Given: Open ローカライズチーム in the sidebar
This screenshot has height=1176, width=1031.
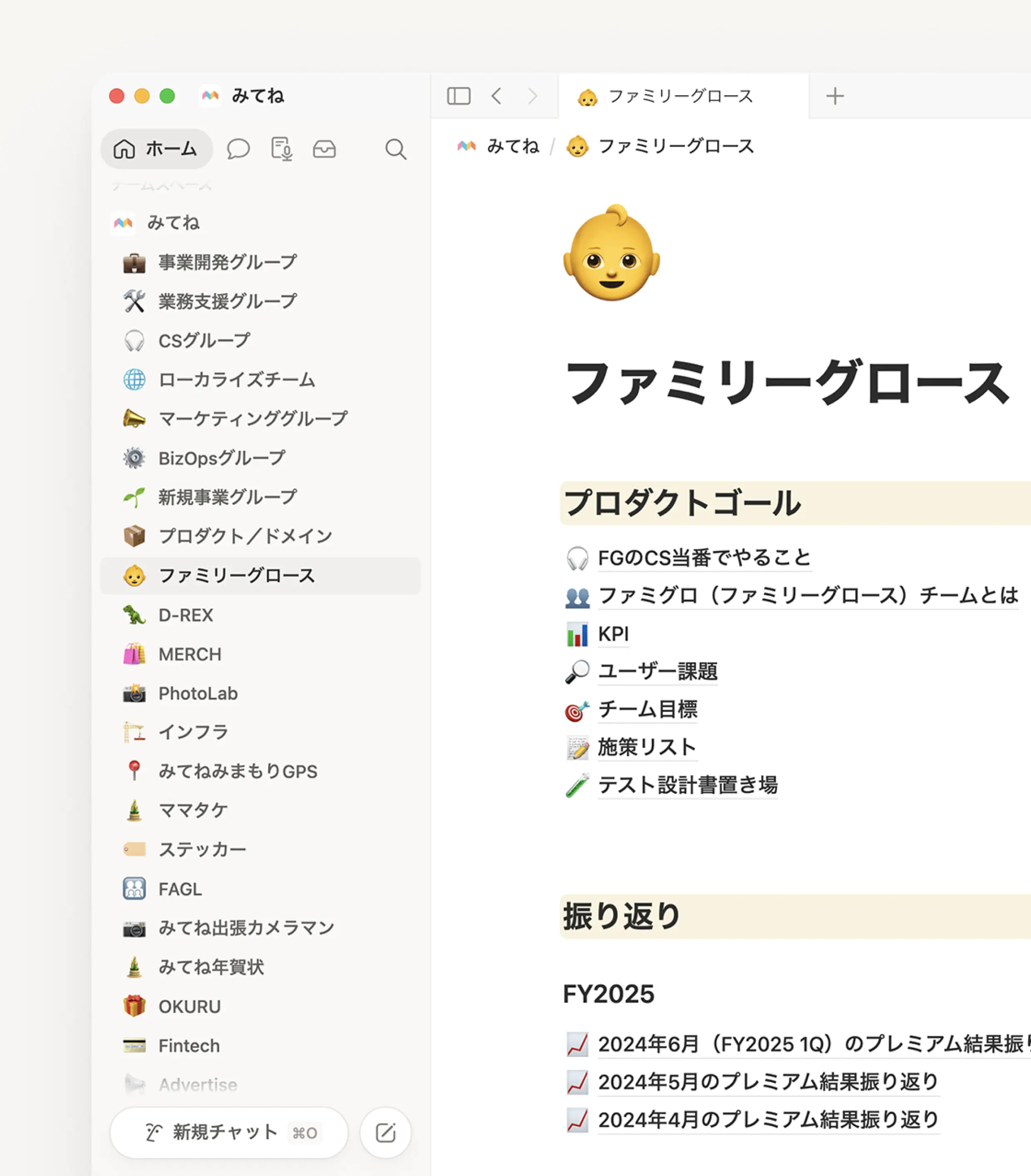Looking at the screenshot, I should tap(260, 380).
